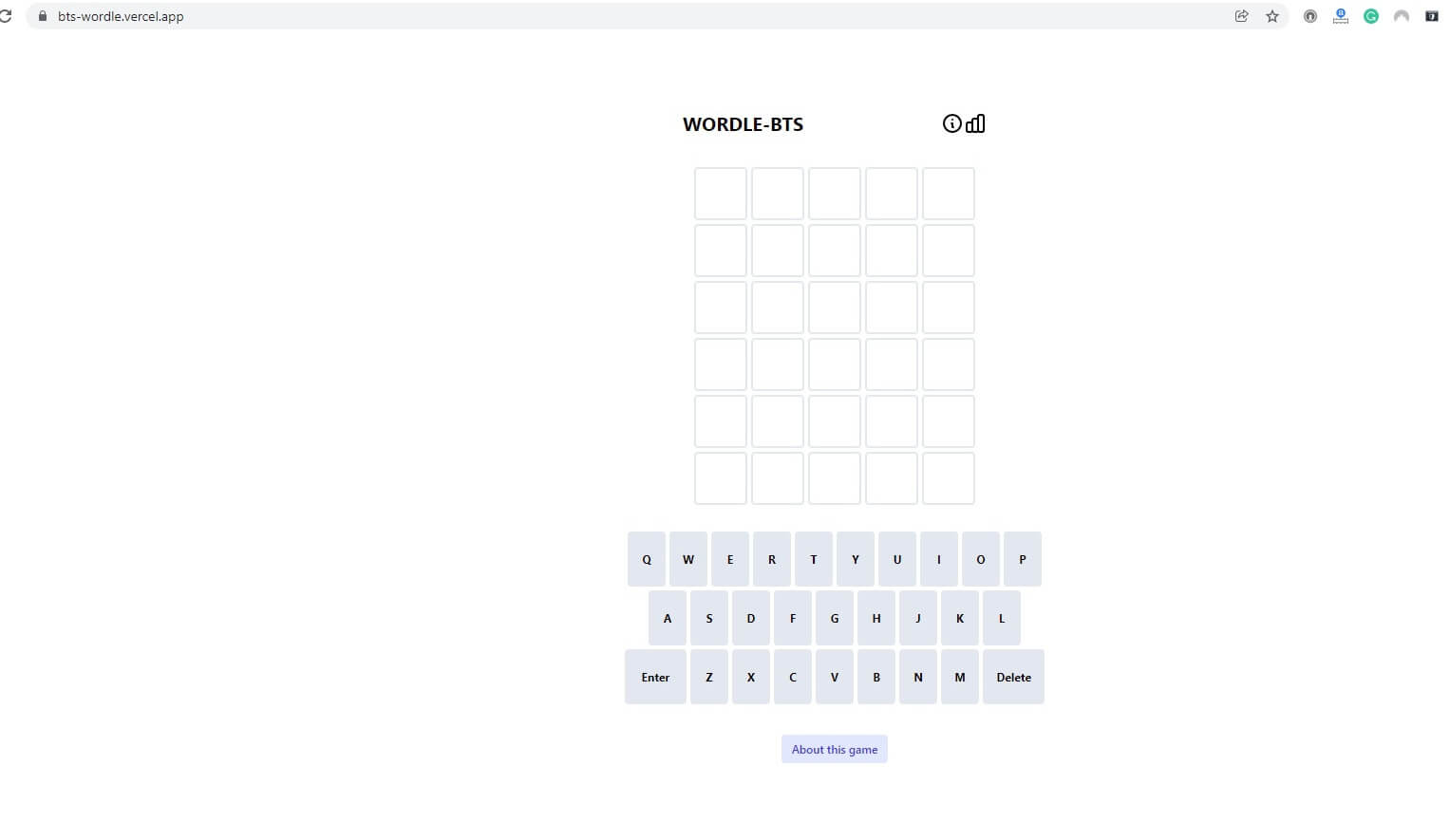The height and width of the screenshot is (840, 1450).
Task: Click the bookmark star icon
Action: point(1272,16)
